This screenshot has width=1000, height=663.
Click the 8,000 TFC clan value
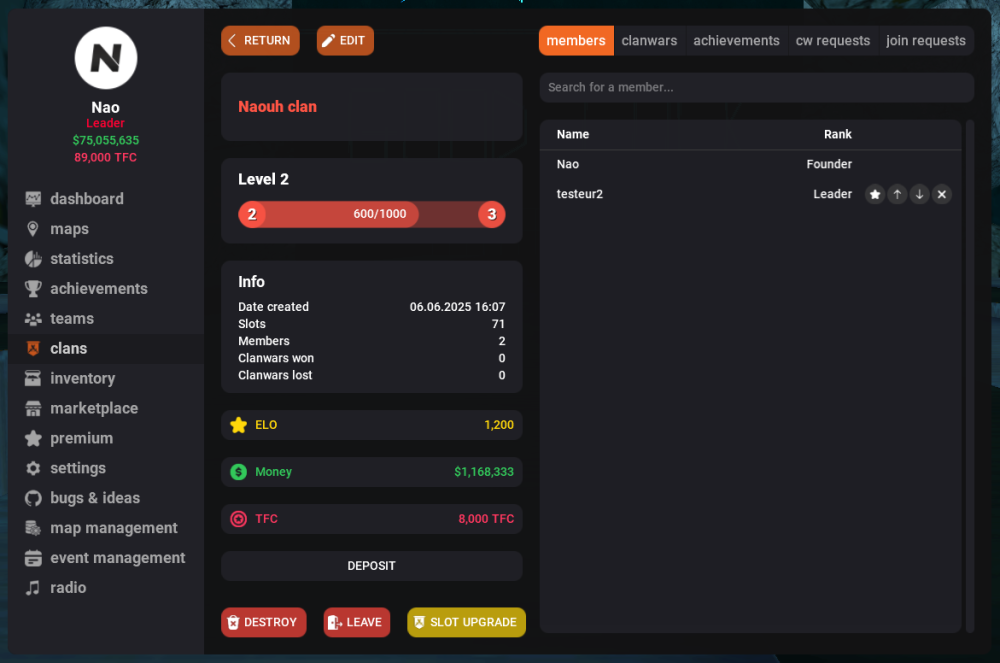coord(486,520)
